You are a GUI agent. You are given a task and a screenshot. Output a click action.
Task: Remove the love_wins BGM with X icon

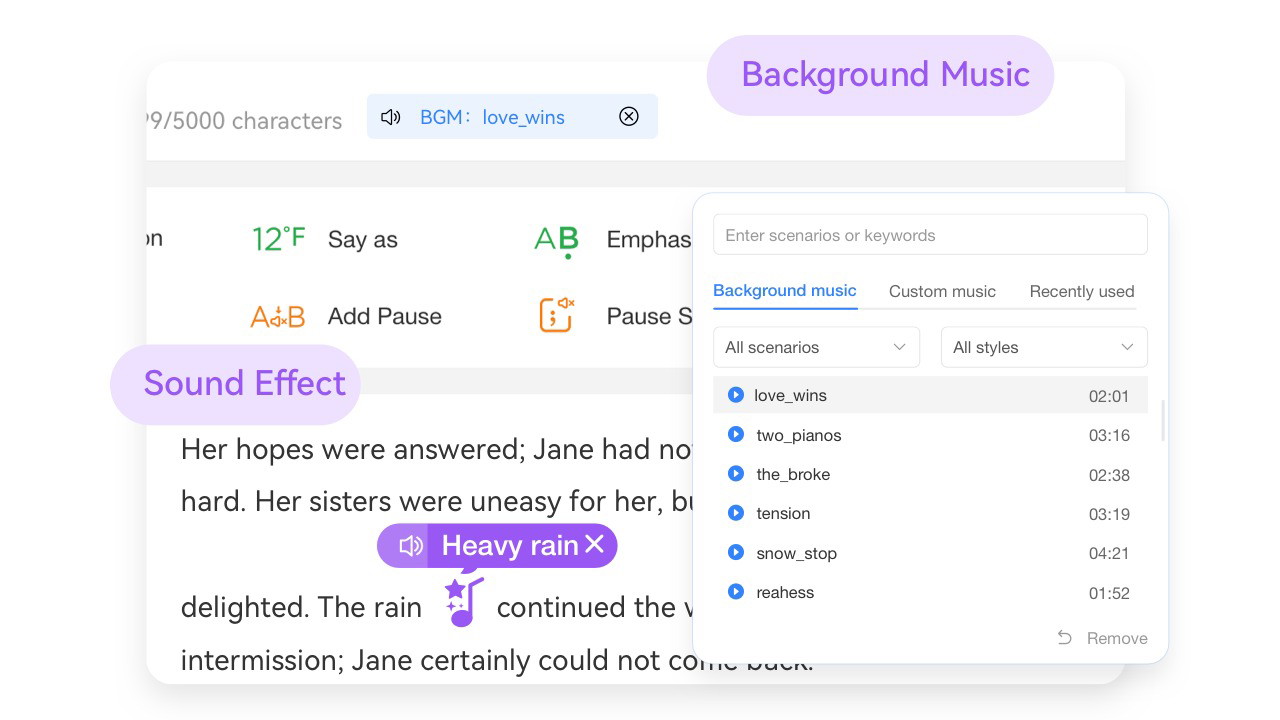[628, 117]
